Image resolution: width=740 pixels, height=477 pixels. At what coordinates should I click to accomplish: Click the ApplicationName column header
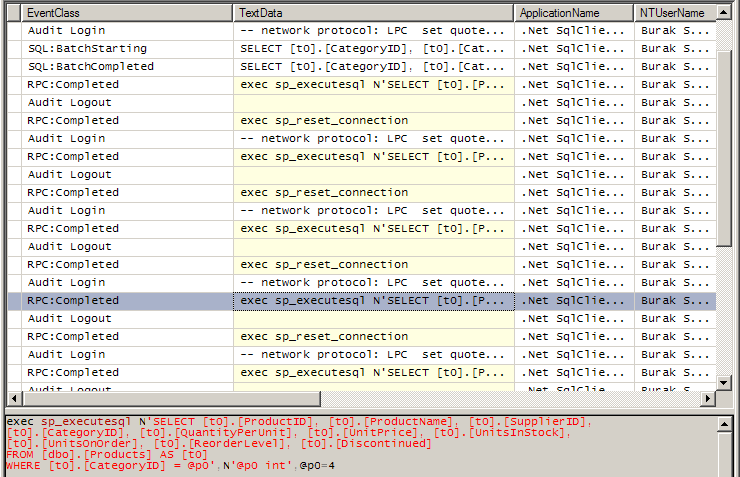(574, 13)
